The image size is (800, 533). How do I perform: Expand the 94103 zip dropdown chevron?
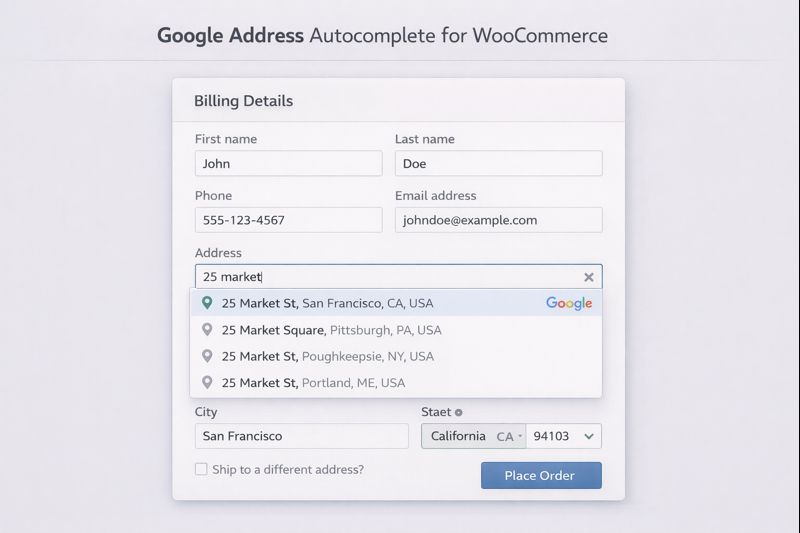pos(589,436)
